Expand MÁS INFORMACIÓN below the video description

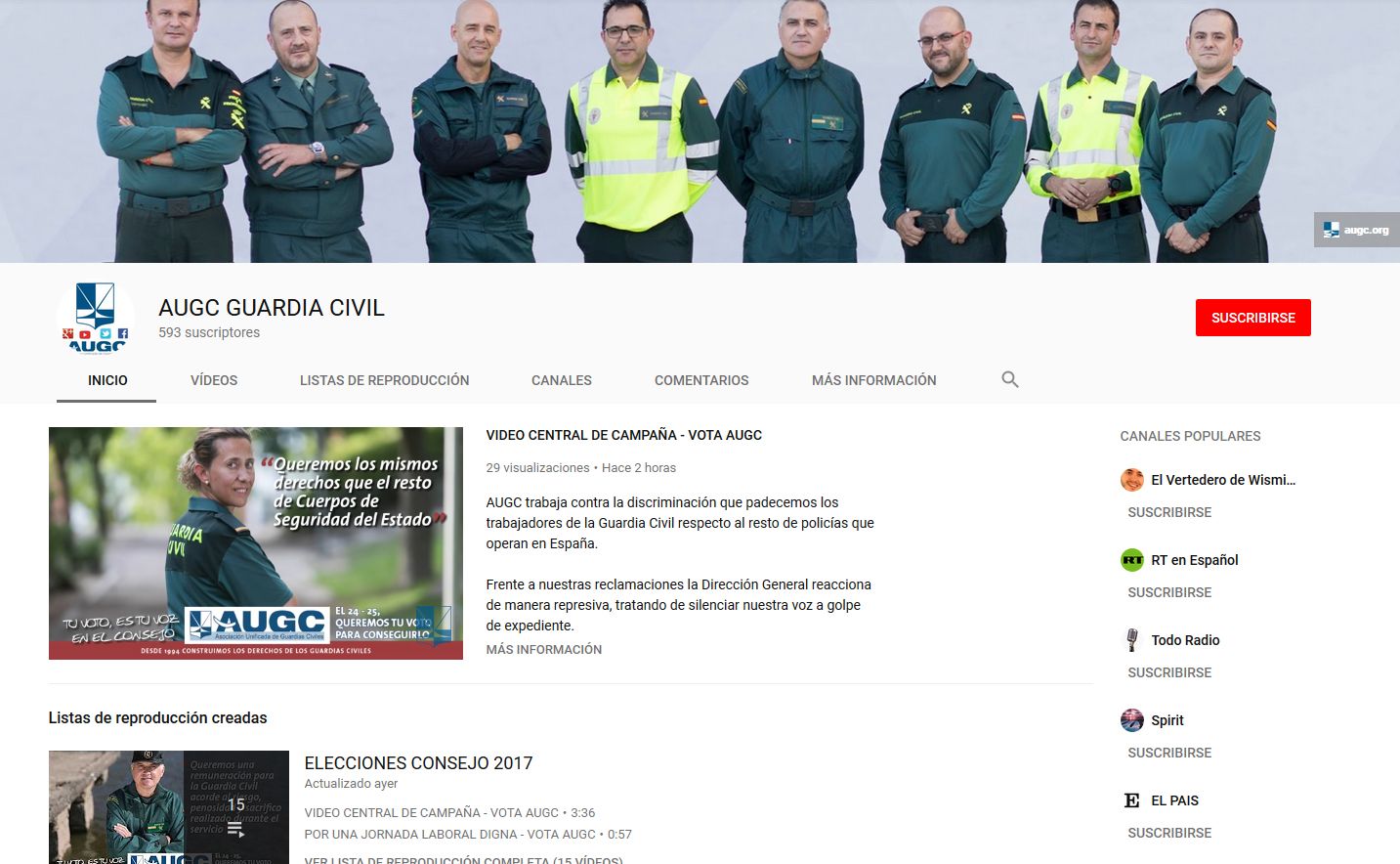click(543, 649)
